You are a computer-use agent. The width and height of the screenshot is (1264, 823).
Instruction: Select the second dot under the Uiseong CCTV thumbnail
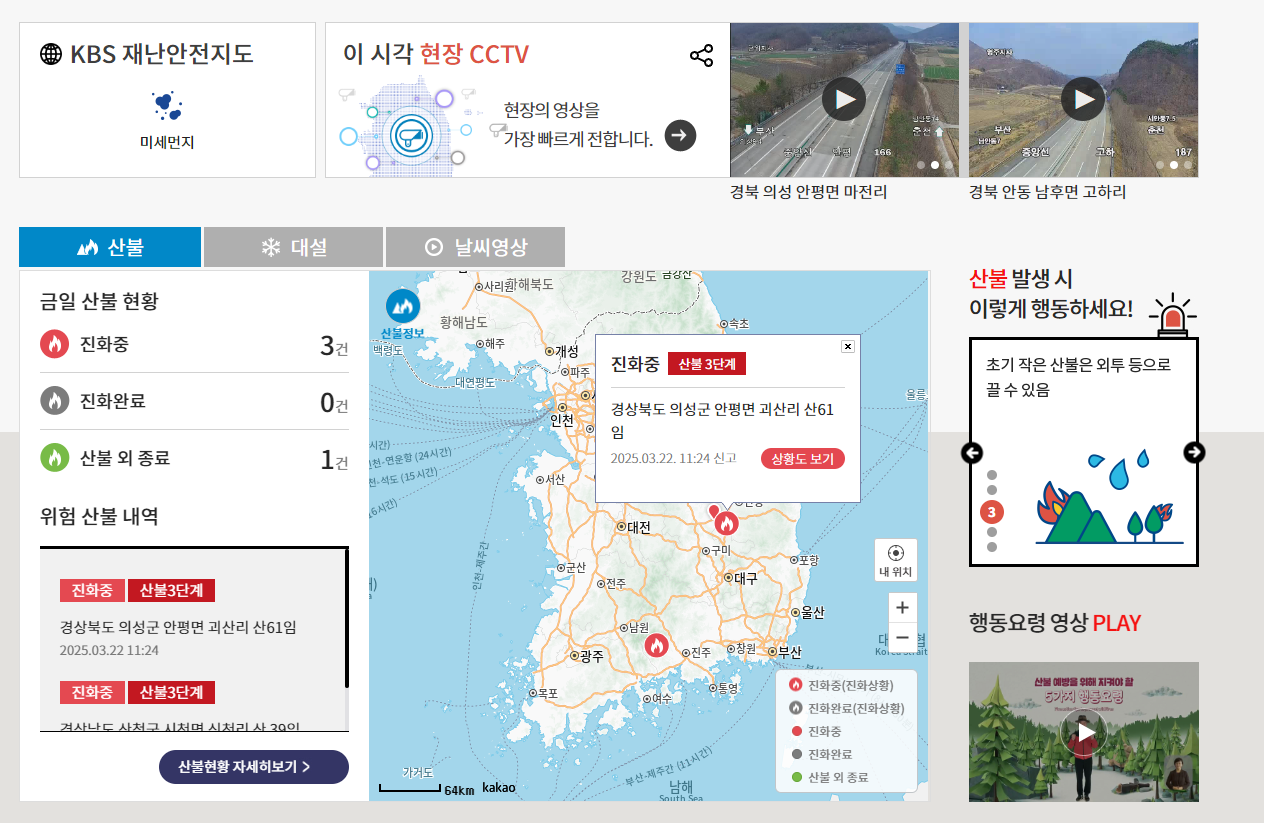coord(934,164)
